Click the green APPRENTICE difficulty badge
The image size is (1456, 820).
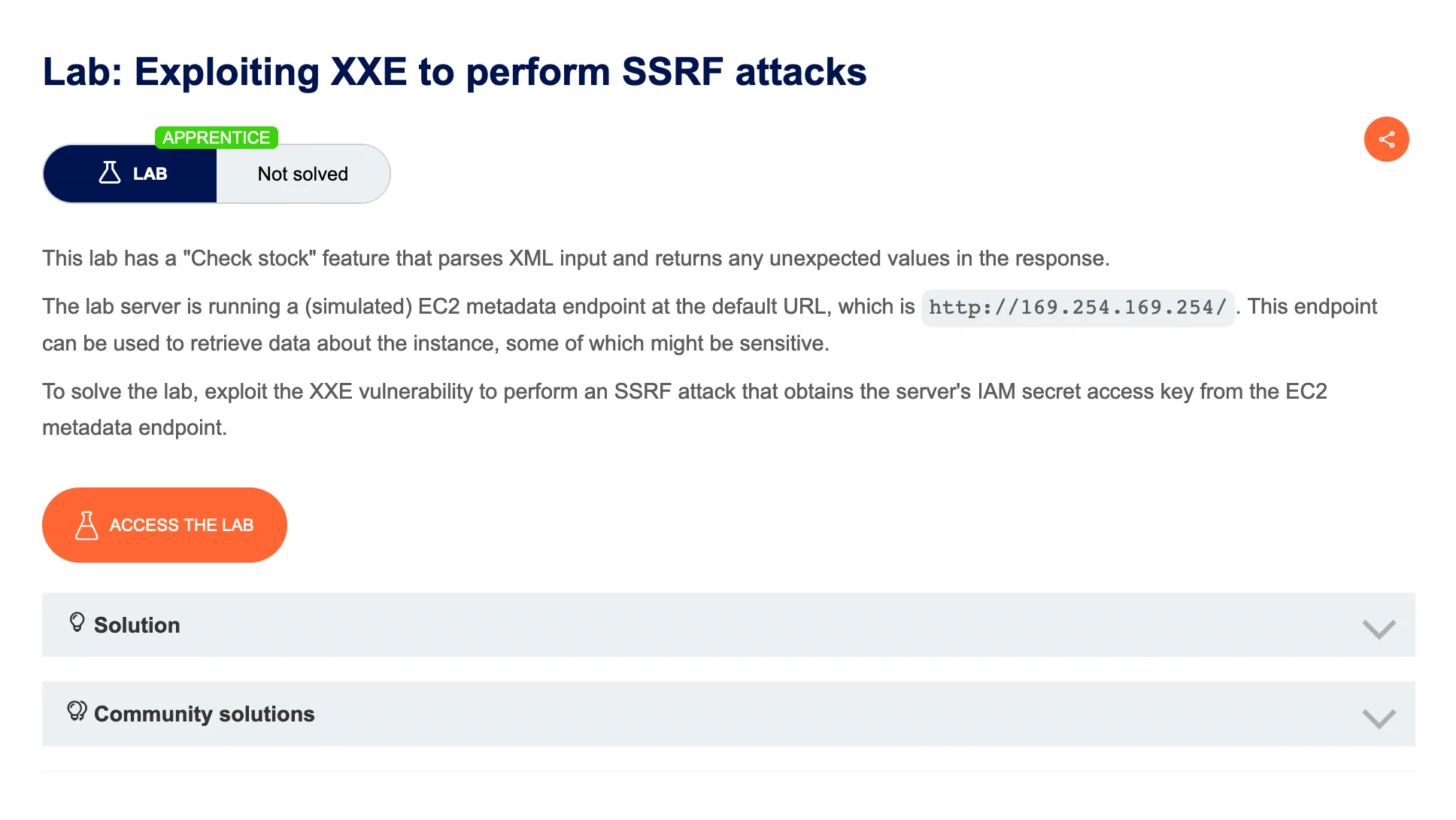click(x=216, y=138)
